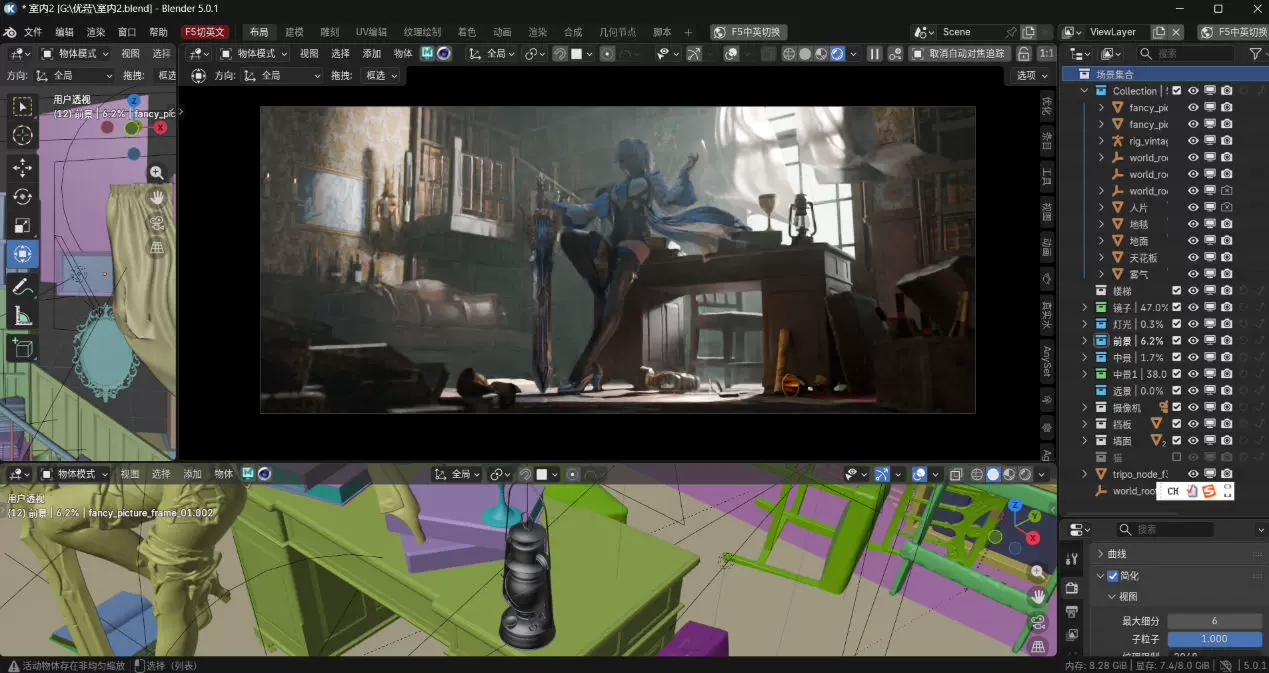Switch to the UV编辑 workspace tab
The image size is (1269, 673).
pos(371,32)
